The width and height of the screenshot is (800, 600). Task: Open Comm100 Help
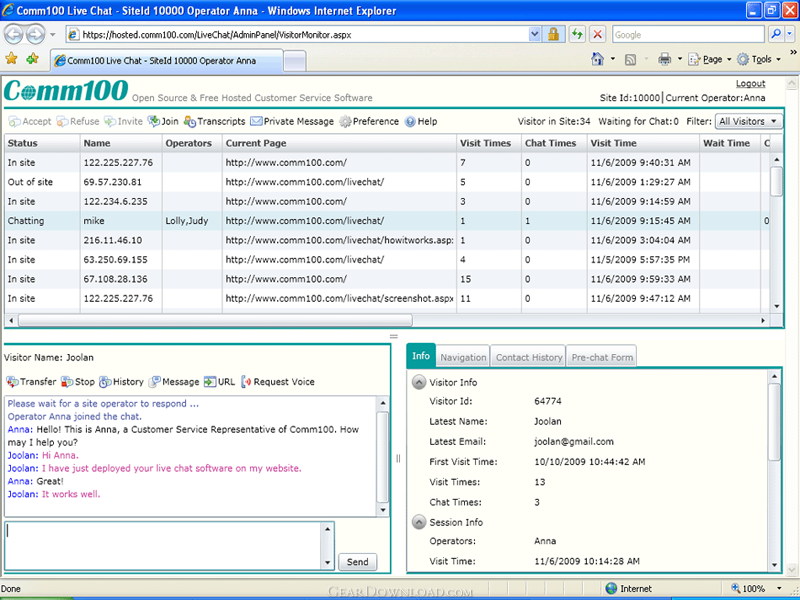[421, 121]
